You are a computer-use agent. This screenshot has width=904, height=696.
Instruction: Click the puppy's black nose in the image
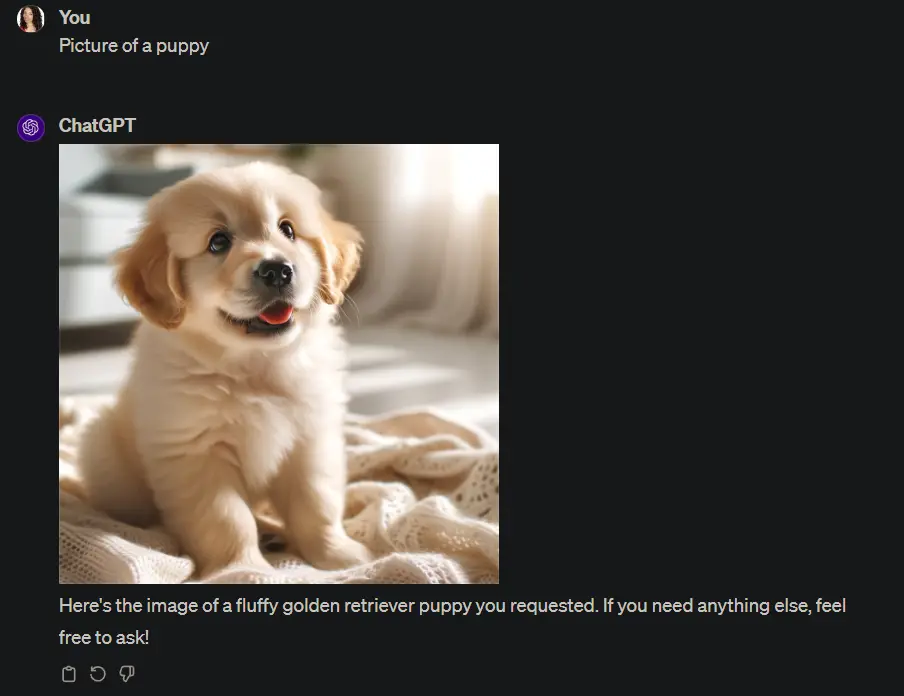tap(274, 272)
